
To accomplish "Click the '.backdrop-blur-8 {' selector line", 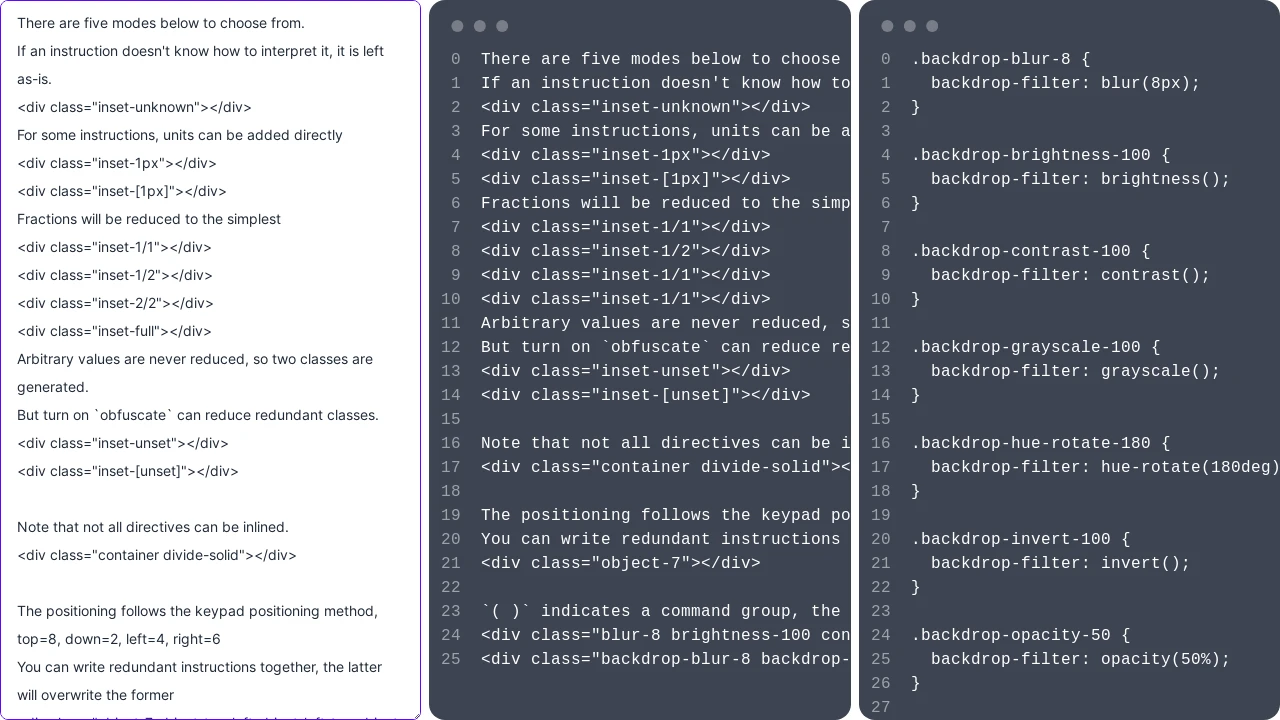I will coord(1001,59).
